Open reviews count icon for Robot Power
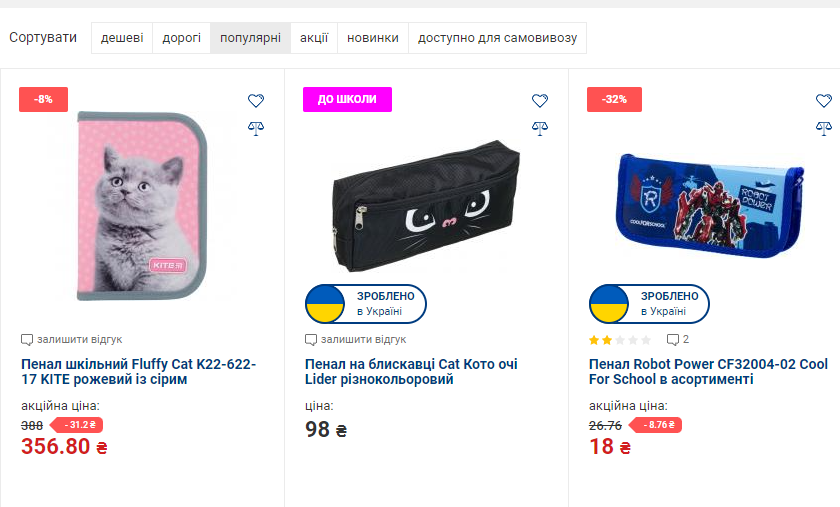Viewport: 840px width, 507px height. tap(673, 340)
